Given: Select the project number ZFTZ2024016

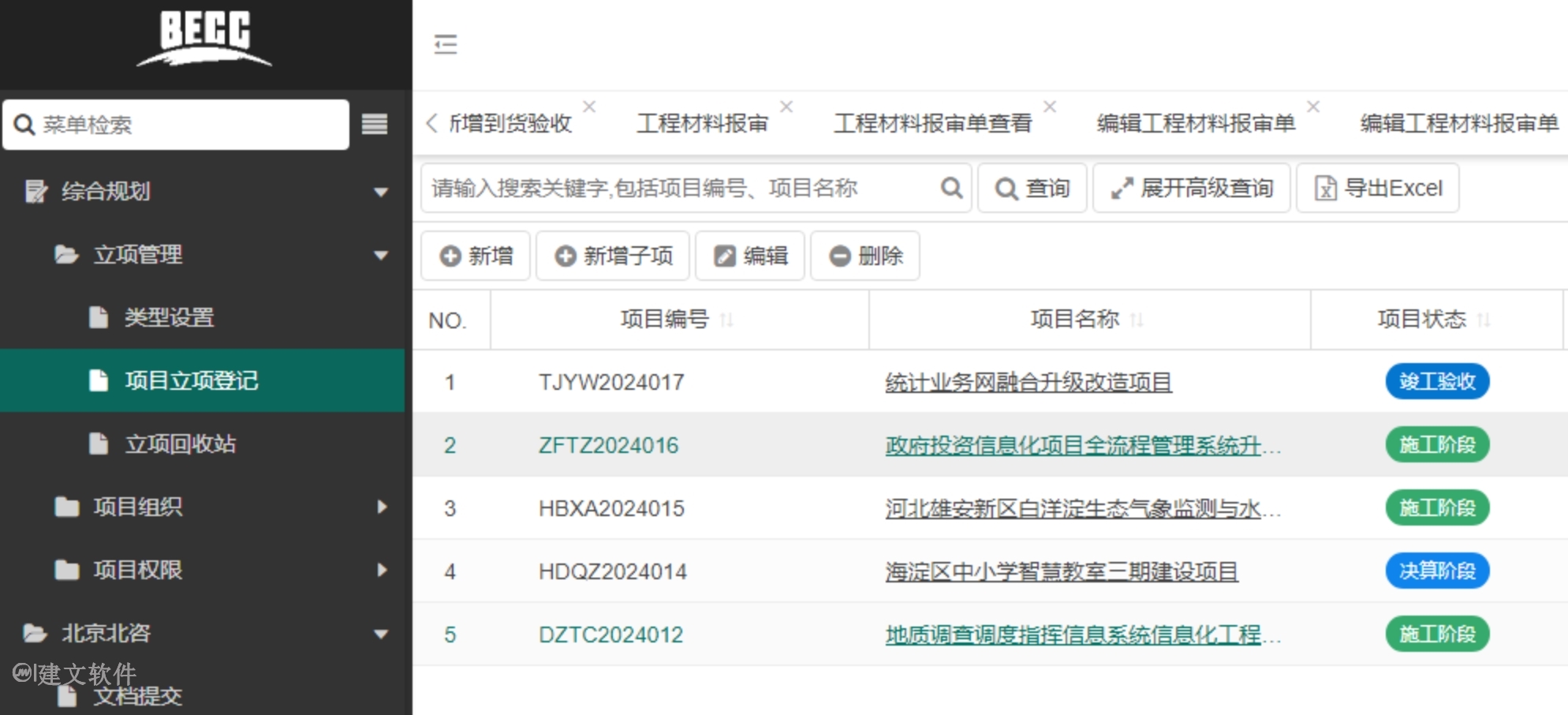Looking at the screenshot, I should (608, 445).
